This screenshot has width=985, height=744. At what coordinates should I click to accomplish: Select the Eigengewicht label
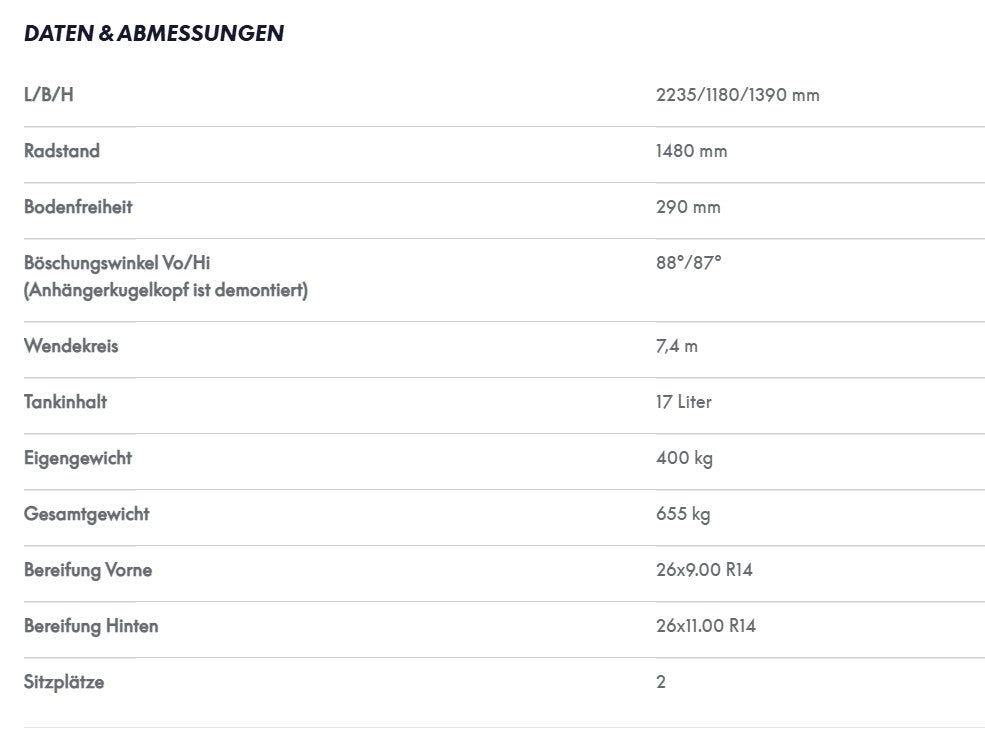point(78,457)
